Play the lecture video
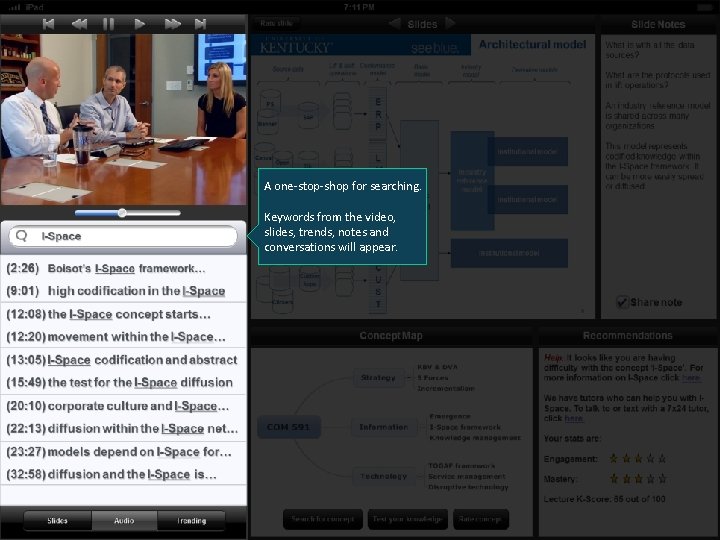The height and width of the screenshot is (540, 720). 140,24
